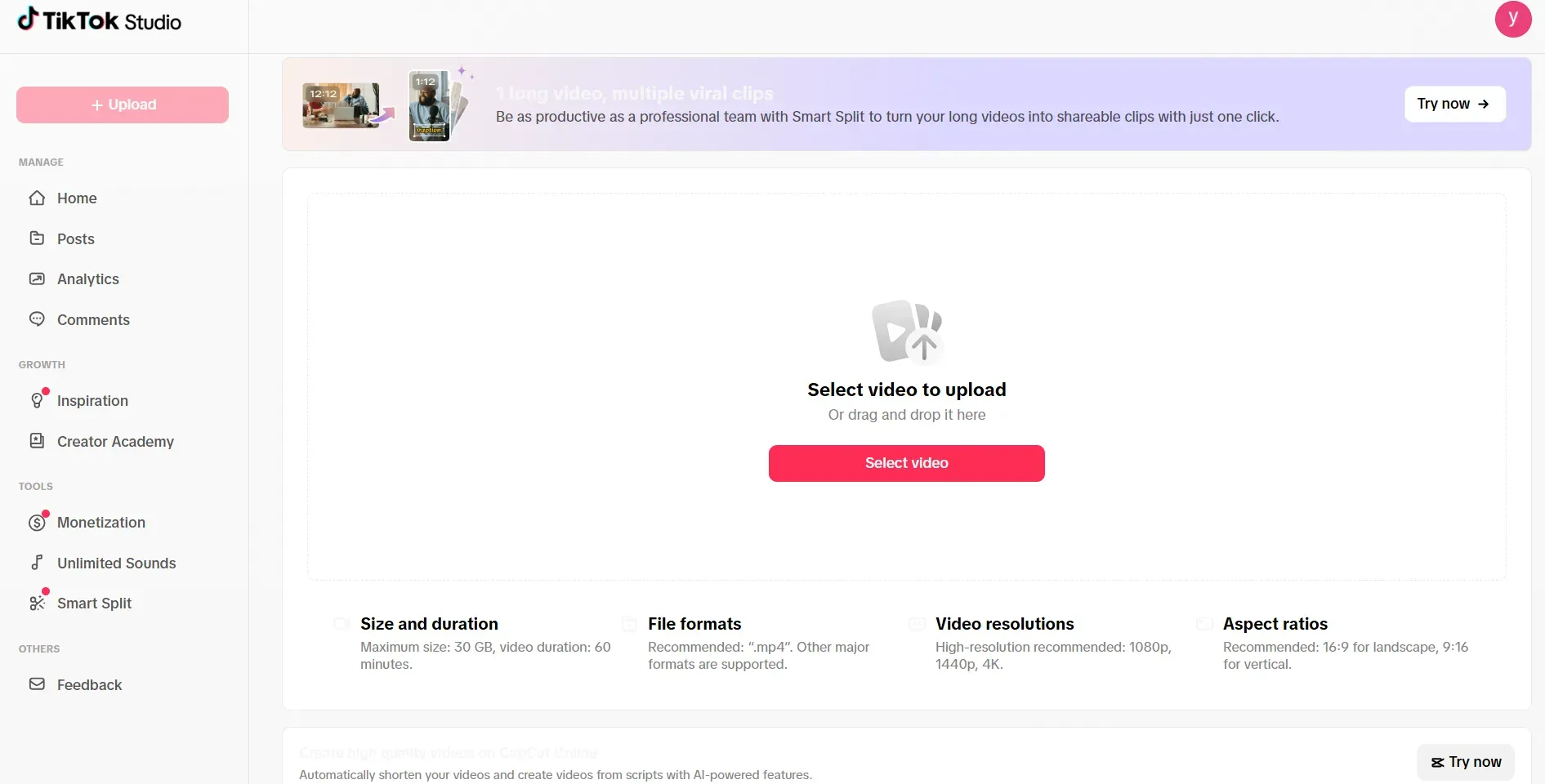
Task: Open Smart Split scissors icon
Action: click(37, 604)
